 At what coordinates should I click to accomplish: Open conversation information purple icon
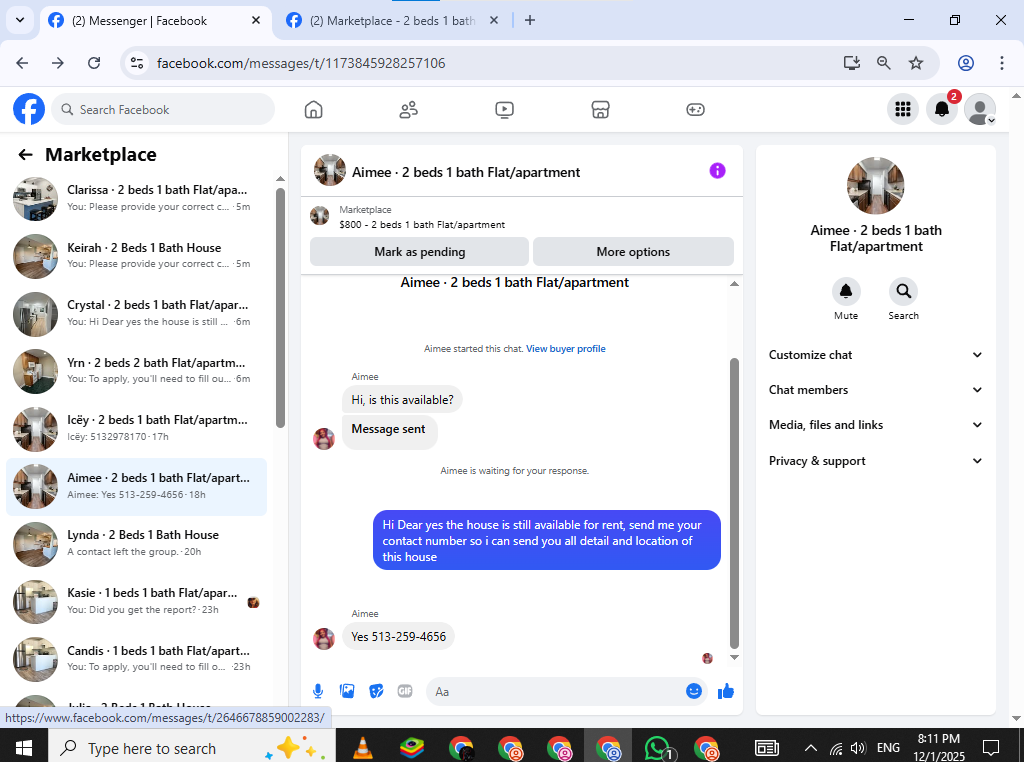pyautogui.click(x=717, y=171)
